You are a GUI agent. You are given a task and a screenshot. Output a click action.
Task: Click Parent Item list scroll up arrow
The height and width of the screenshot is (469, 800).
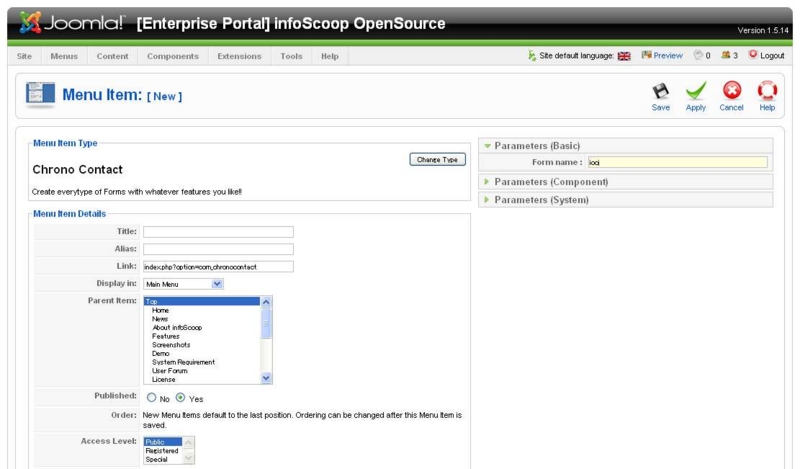266,302
